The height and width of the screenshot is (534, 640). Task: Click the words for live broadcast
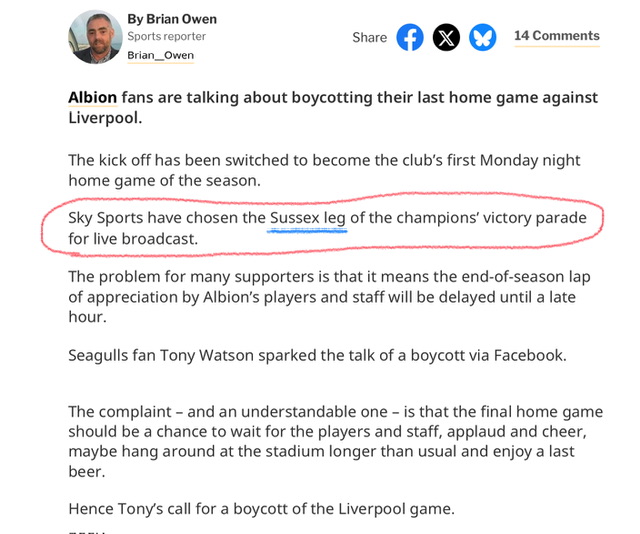coord(133,239)
